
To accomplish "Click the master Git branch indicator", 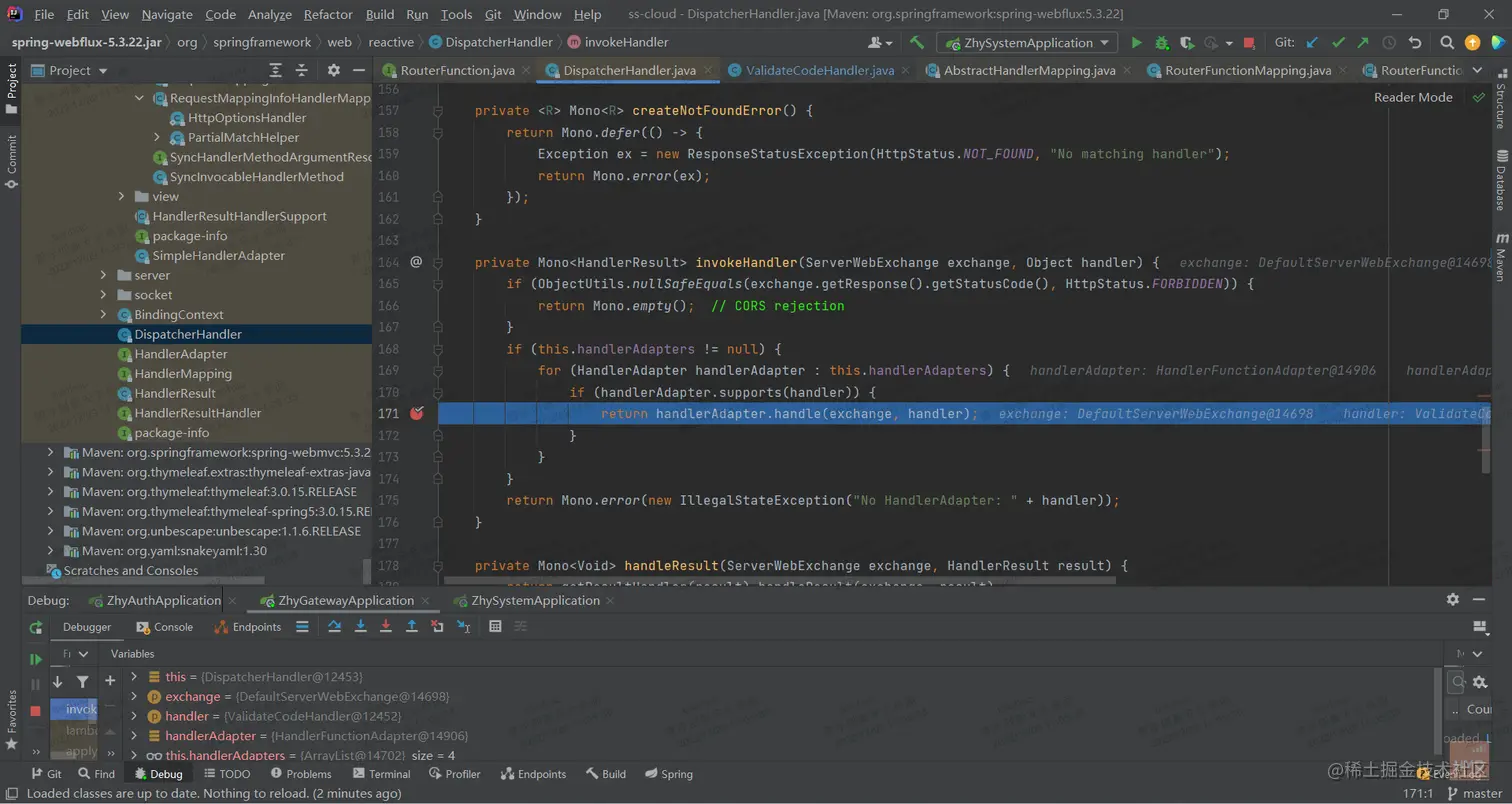I will point(1473,793).
